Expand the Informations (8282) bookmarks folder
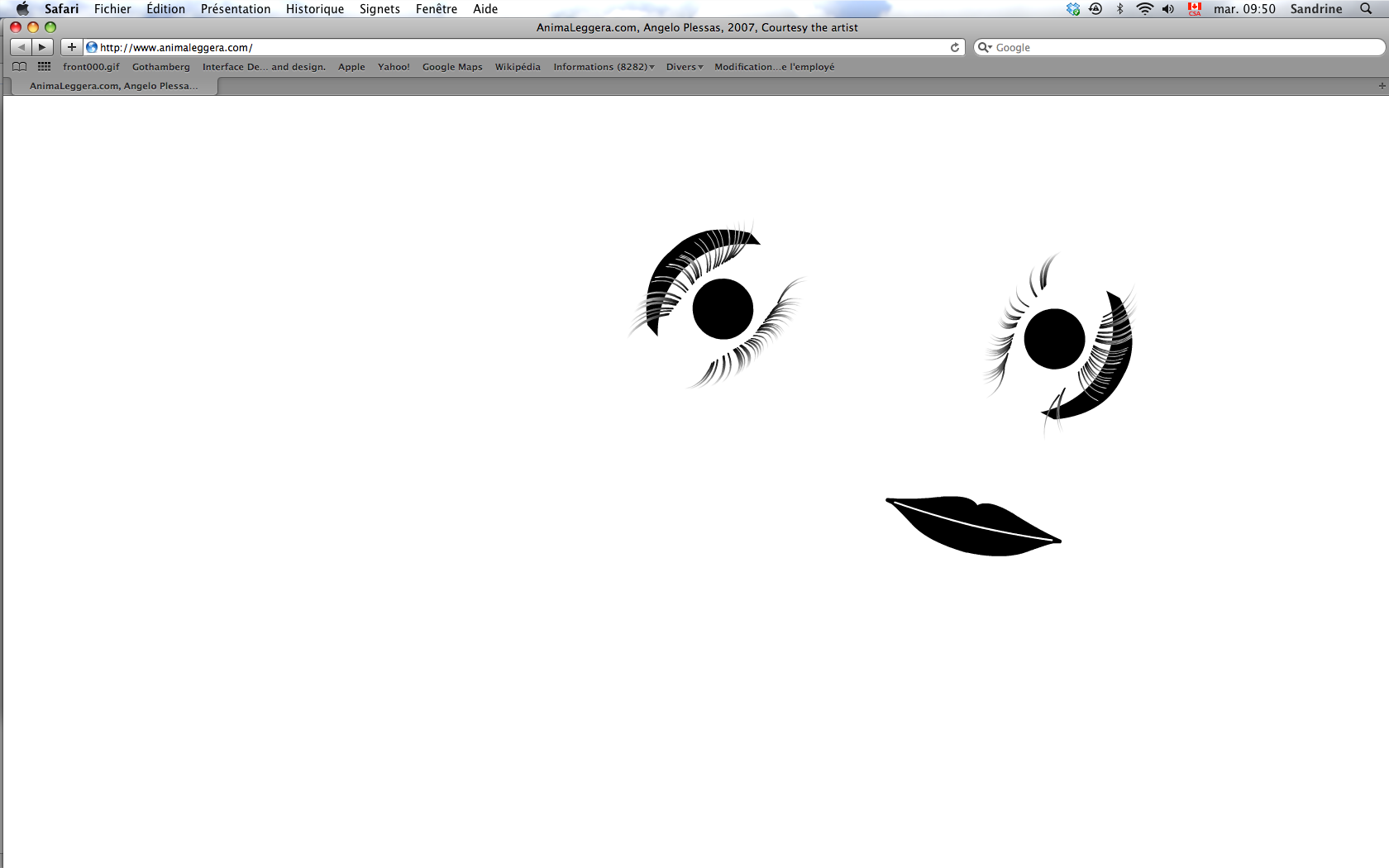The height and width of the screenshot is (868, 1389). pos(604,67)
